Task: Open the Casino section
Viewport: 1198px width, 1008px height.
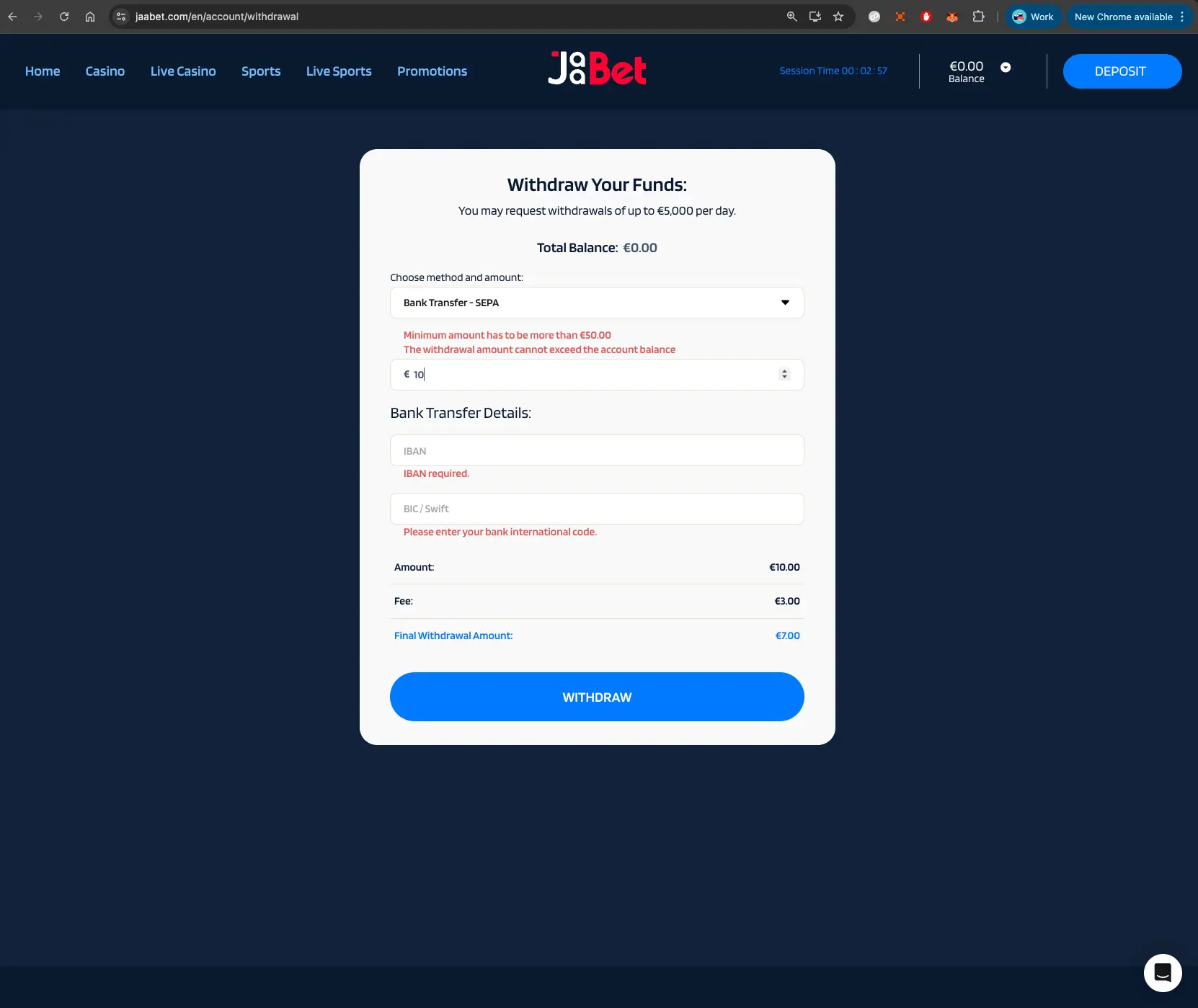Action: click(105, 71)
